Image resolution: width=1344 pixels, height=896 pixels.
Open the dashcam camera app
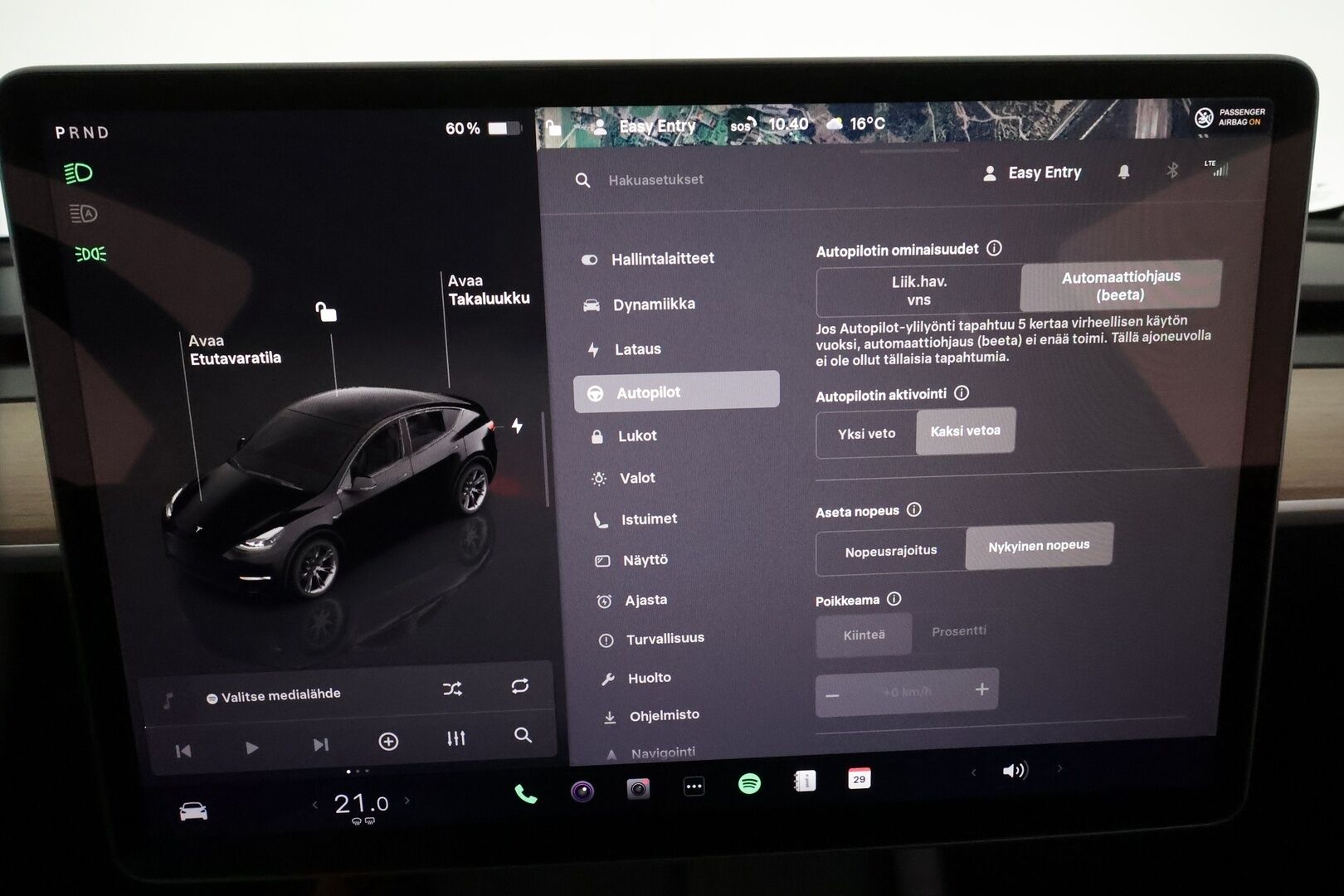(x=638, y=788)
